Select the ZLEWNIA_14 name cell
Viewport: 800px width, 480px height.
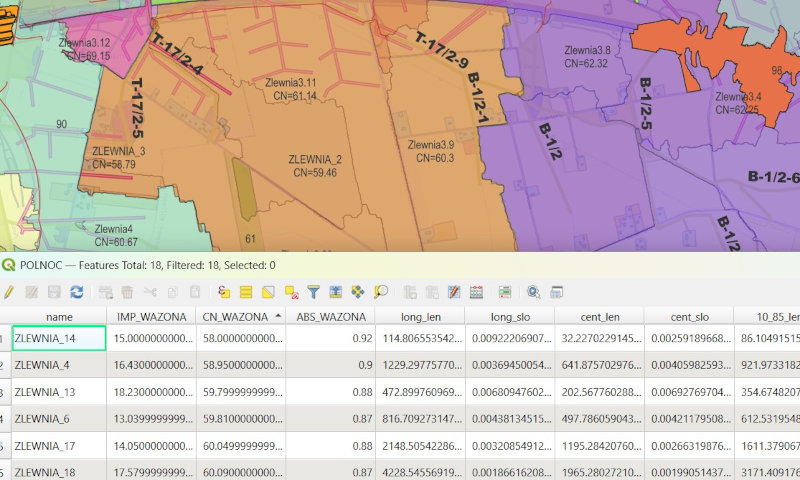tap(59, 339)
